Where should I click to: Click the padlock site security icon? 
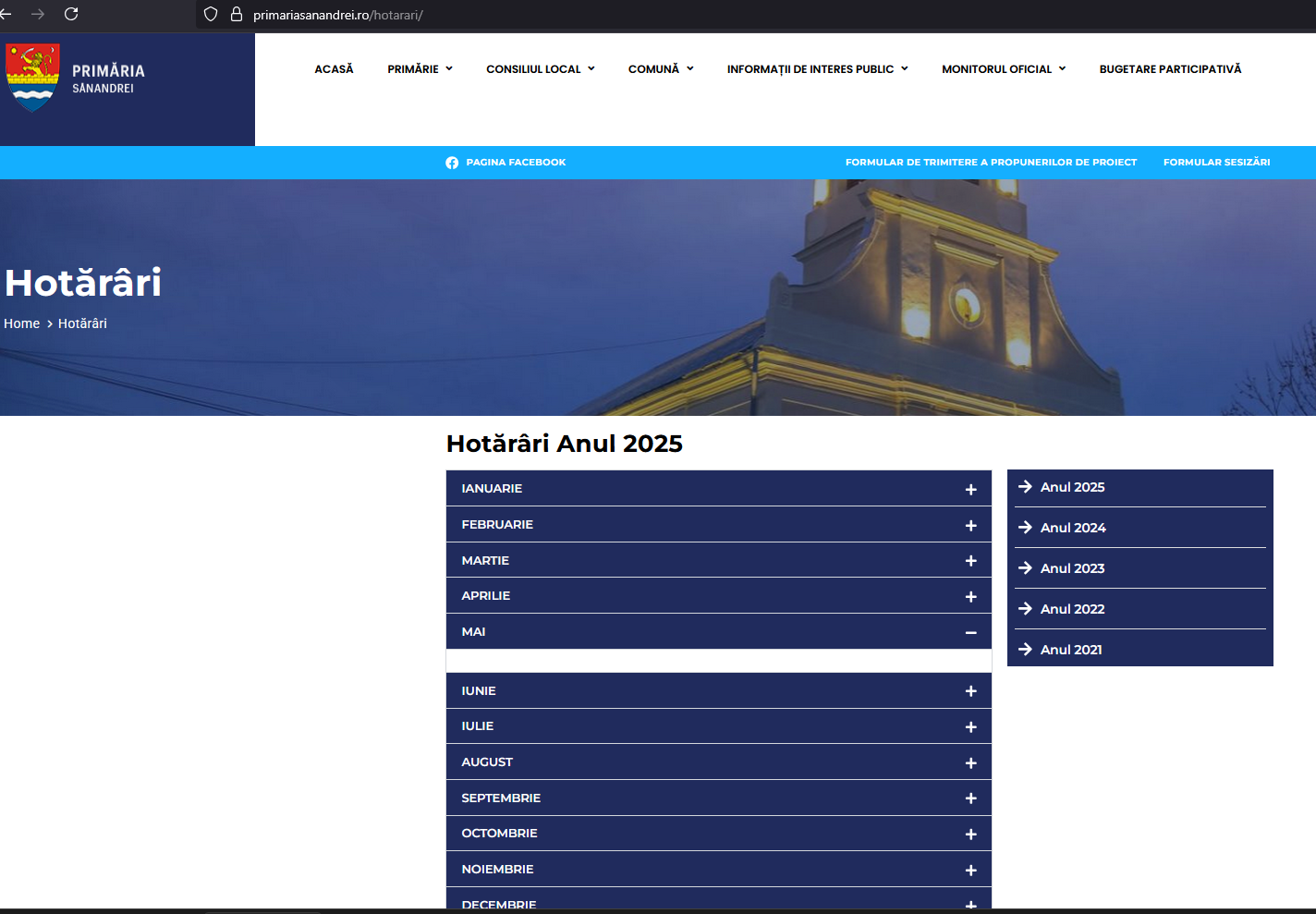(x=237, y=14)
